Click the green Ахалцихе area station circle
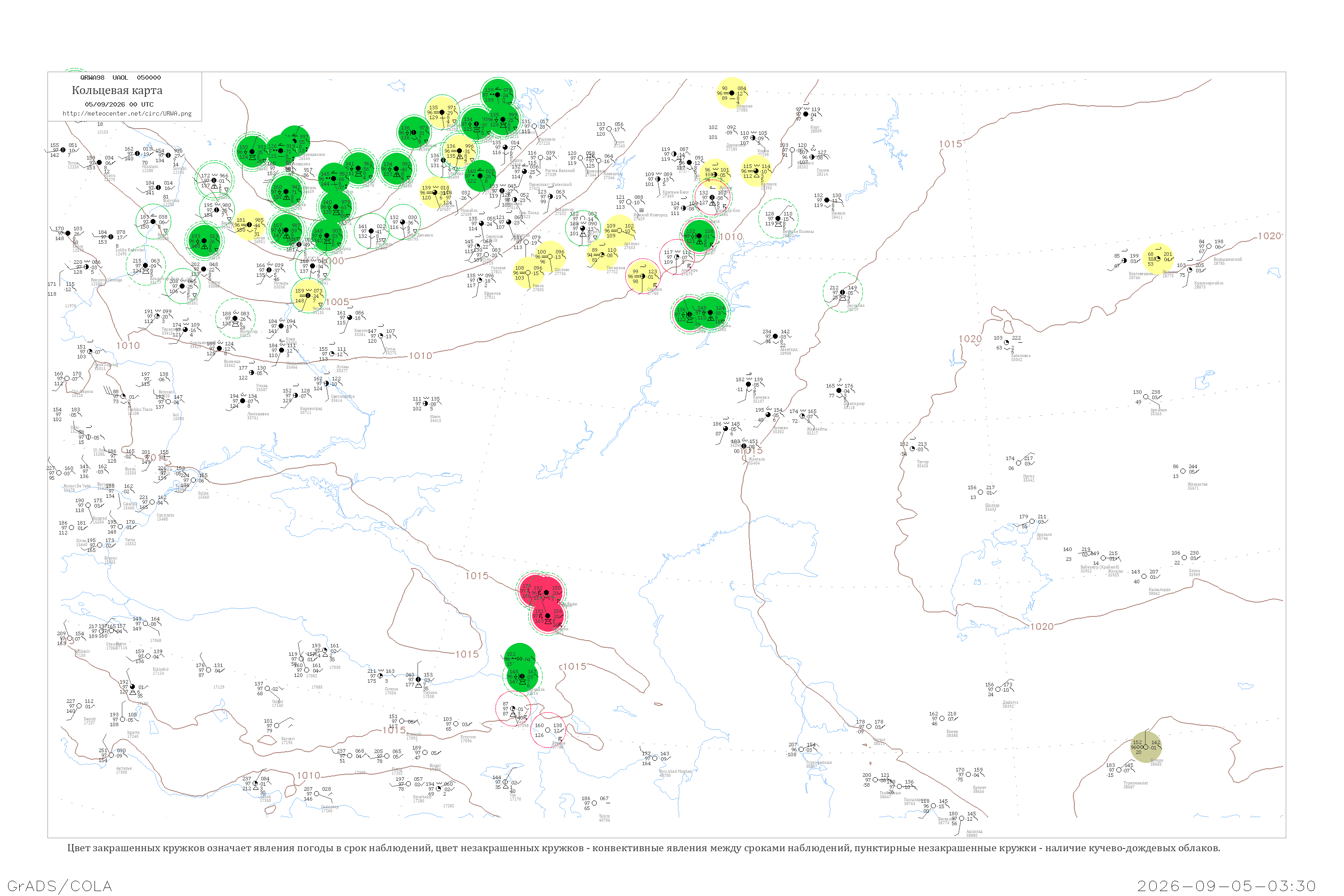The height and width of the screenshot is (896, 1344). (x=521, y=676)
